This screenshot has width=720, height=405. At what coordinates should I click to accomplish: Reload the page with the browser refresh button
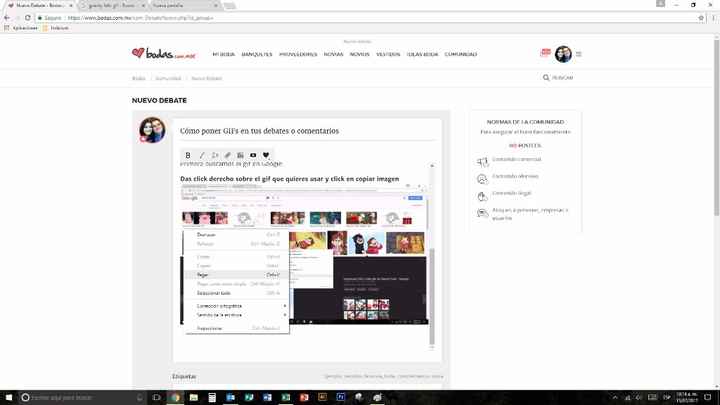[x=28, y=18]
